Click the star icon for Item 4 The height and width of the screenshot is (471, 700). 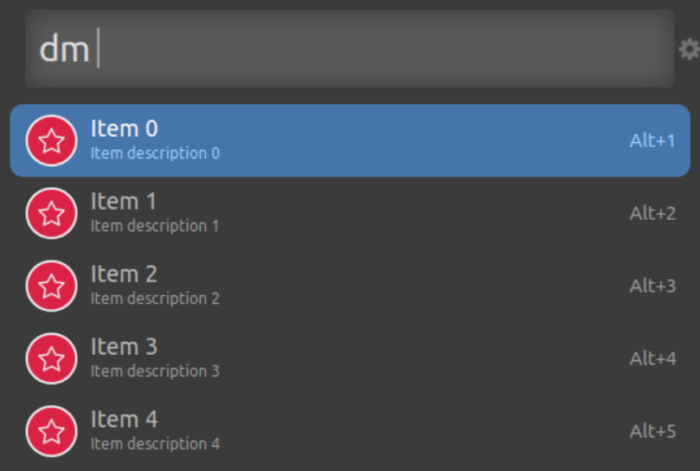pyautogui.click(x=51, y=431)
